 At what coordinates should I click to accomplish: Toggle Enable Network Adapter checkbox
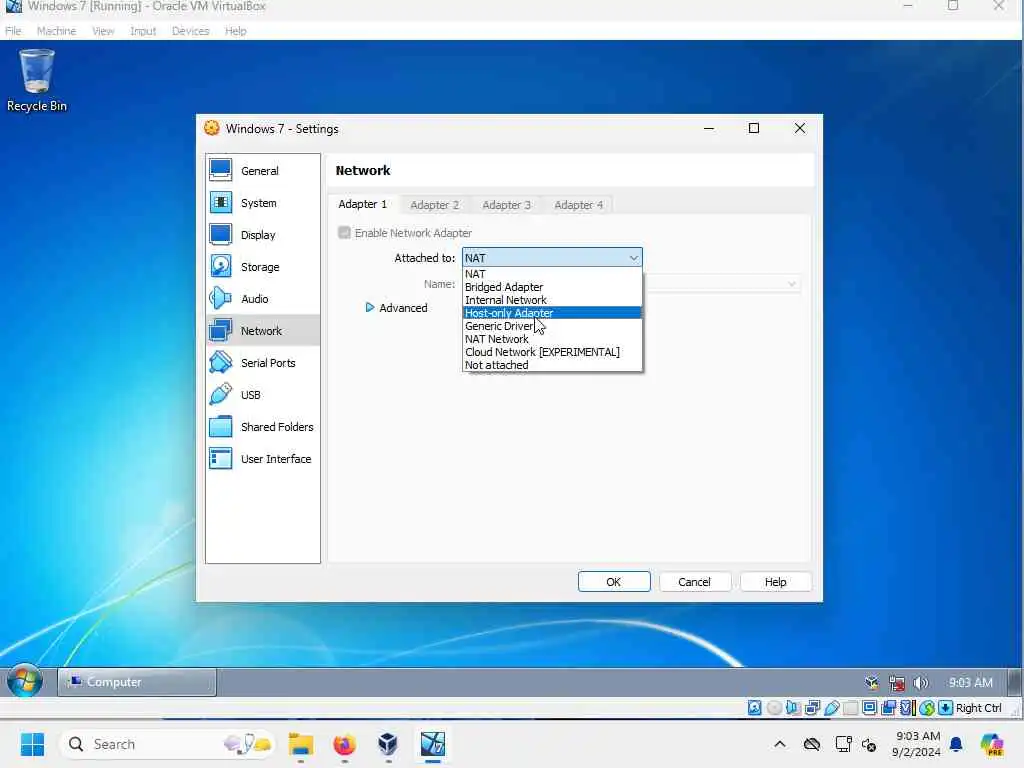click(344, 232)
